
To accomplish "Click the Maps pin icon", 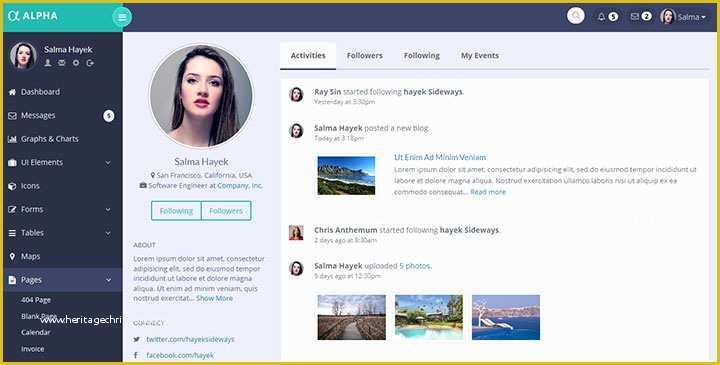I will point(12,256).
